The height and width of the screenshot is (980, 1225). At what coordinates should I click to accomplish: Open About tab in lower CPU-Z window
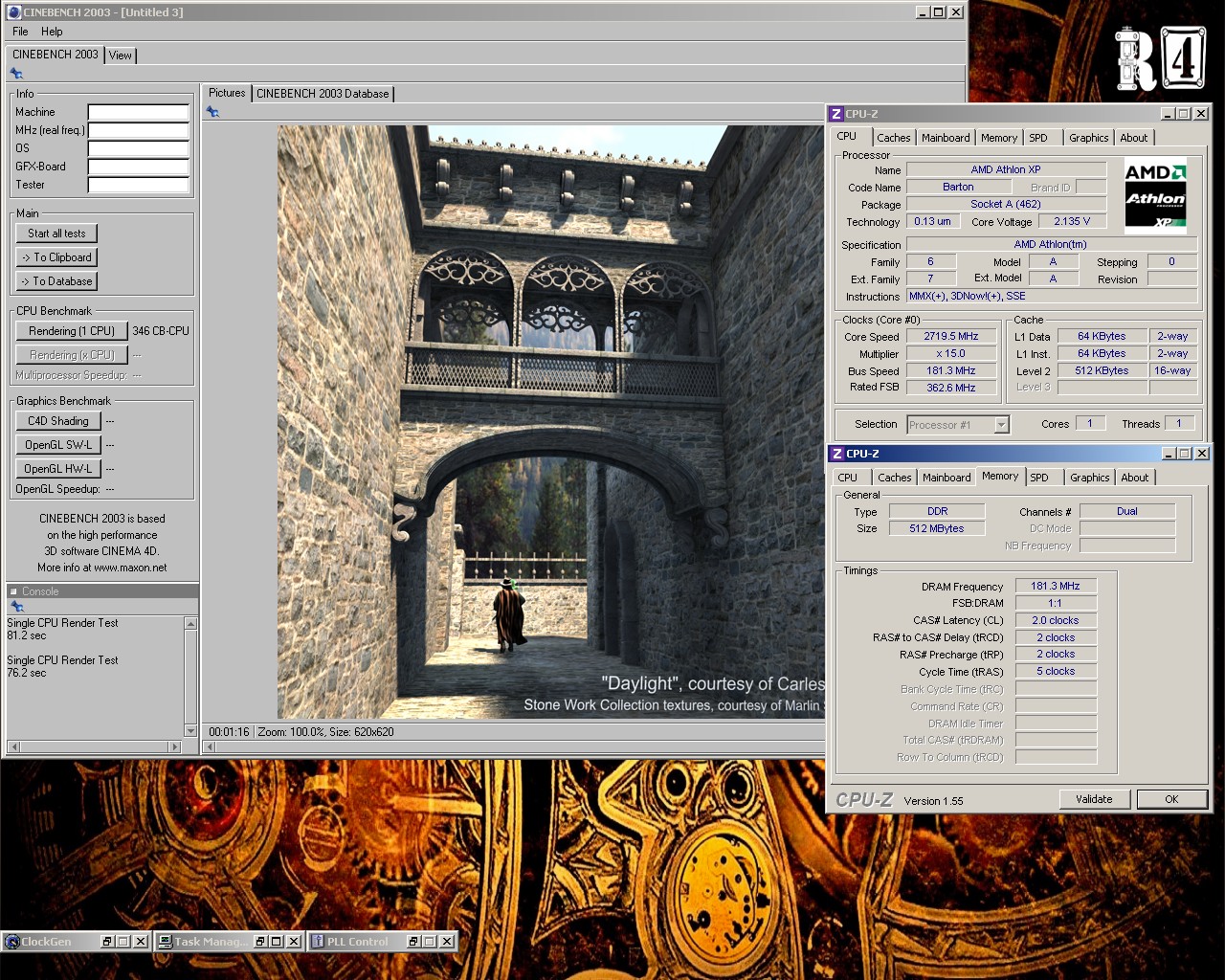1135,478
